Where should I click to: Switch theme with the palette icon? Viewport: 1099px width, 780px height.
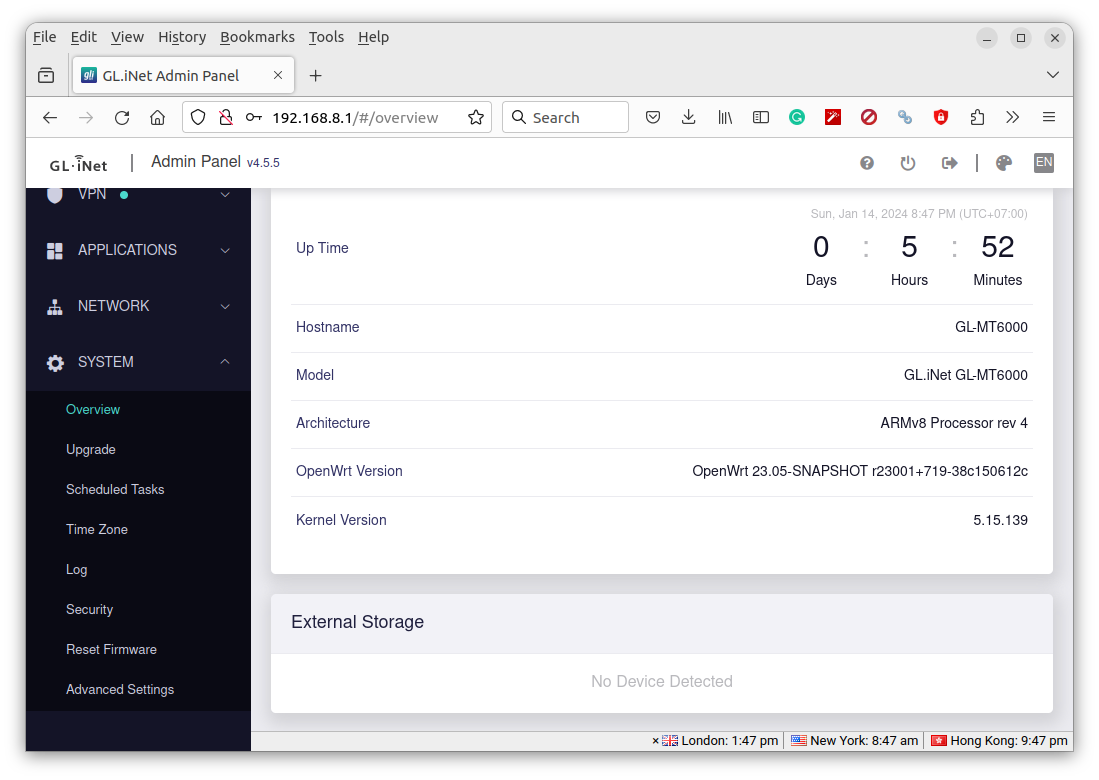coord(1004,163)
